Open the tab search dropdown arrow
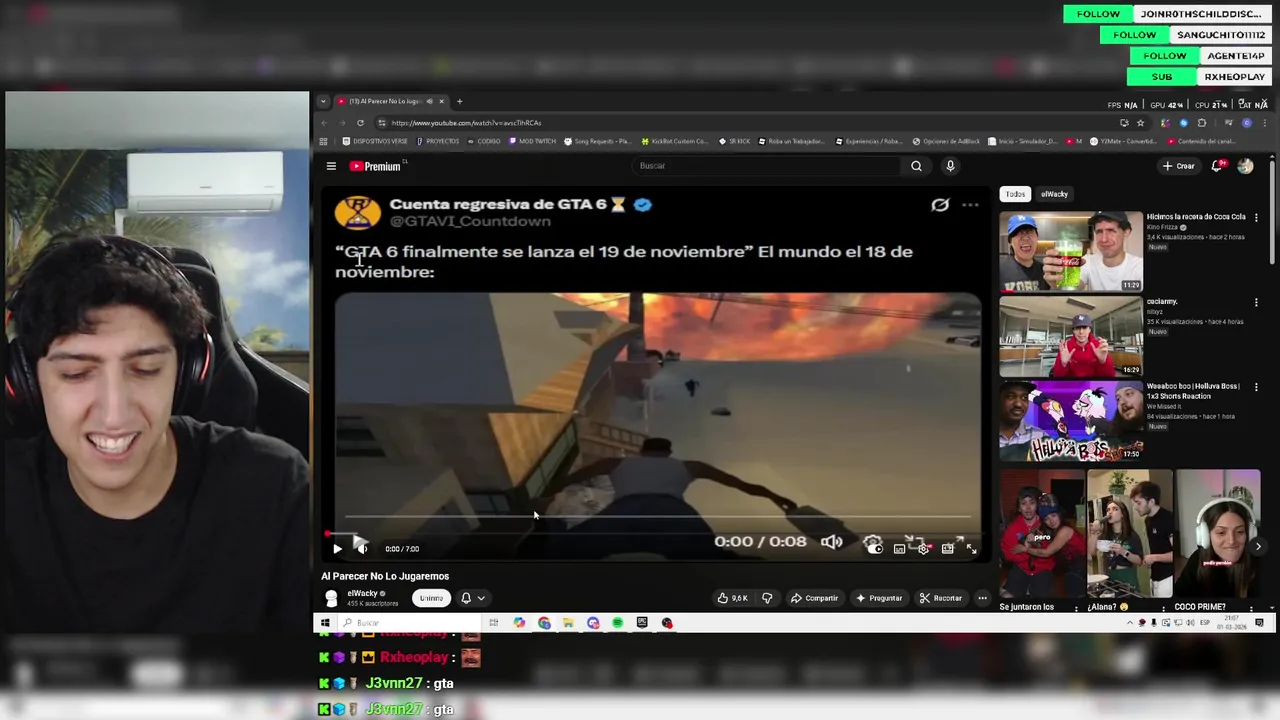1280x720 pixels. 323,101
